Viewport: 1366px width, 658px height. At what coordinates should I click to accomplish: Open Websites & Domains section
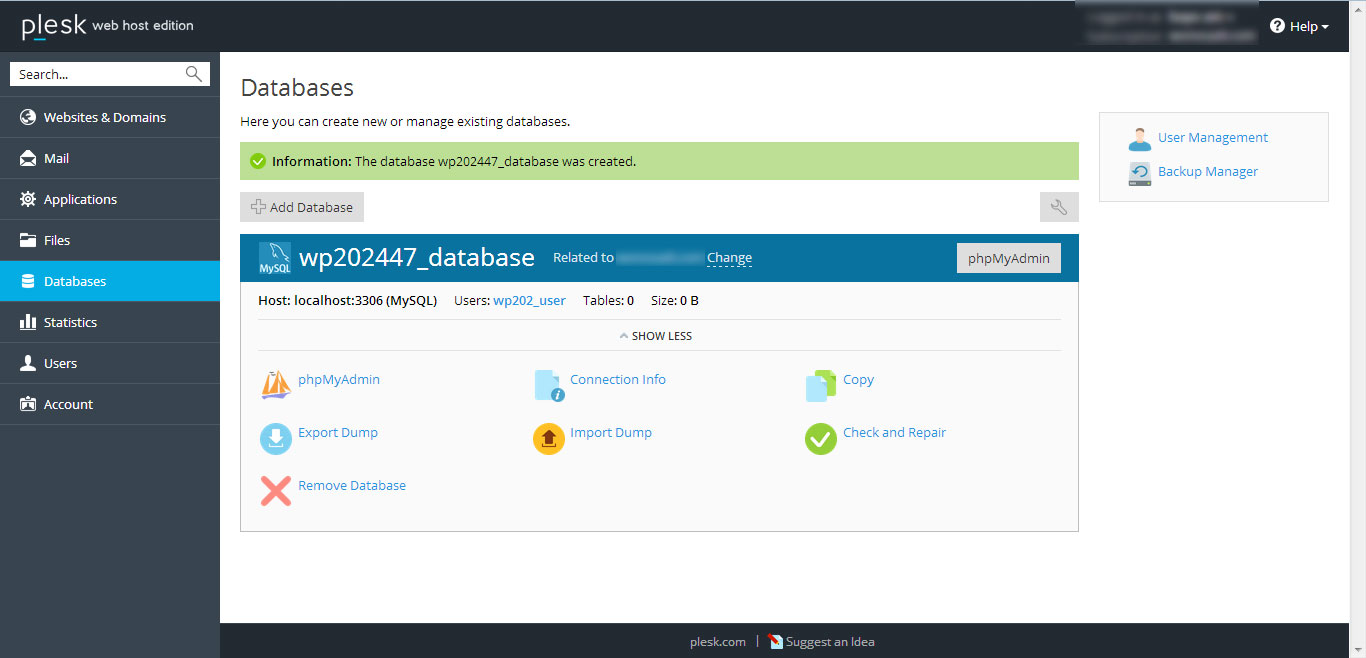tap(110, 117)
